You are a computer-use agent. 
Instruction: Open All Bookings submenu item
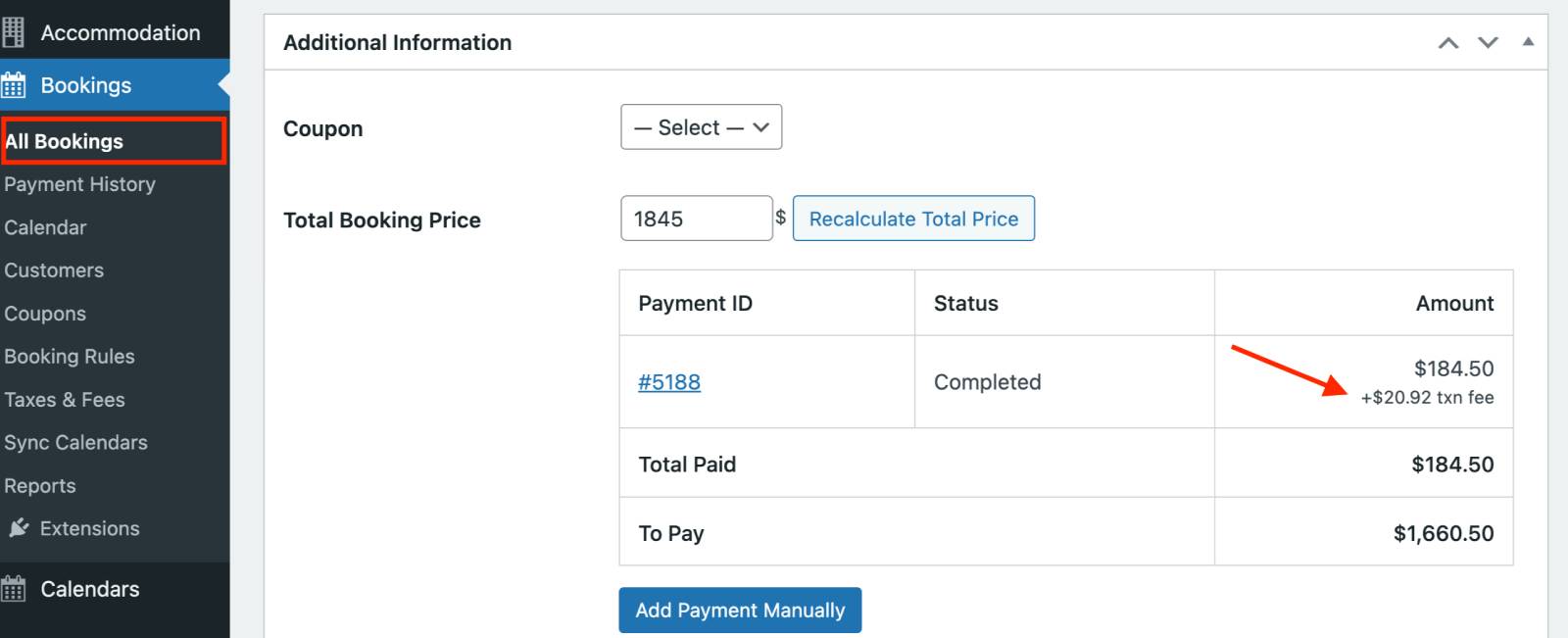pyautogui.click(x=65, y=141)
